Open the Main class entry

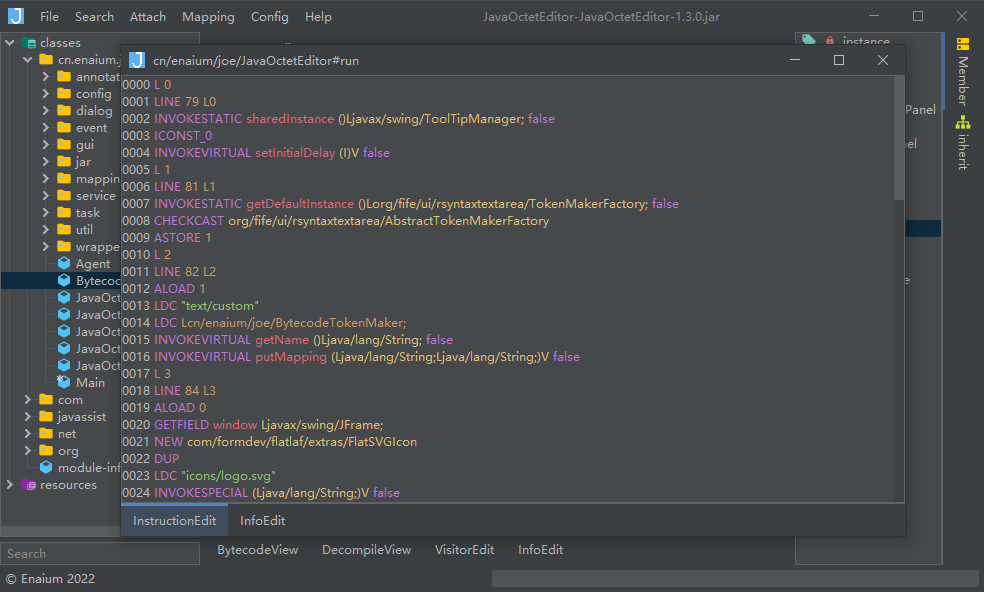click(90, 383)
